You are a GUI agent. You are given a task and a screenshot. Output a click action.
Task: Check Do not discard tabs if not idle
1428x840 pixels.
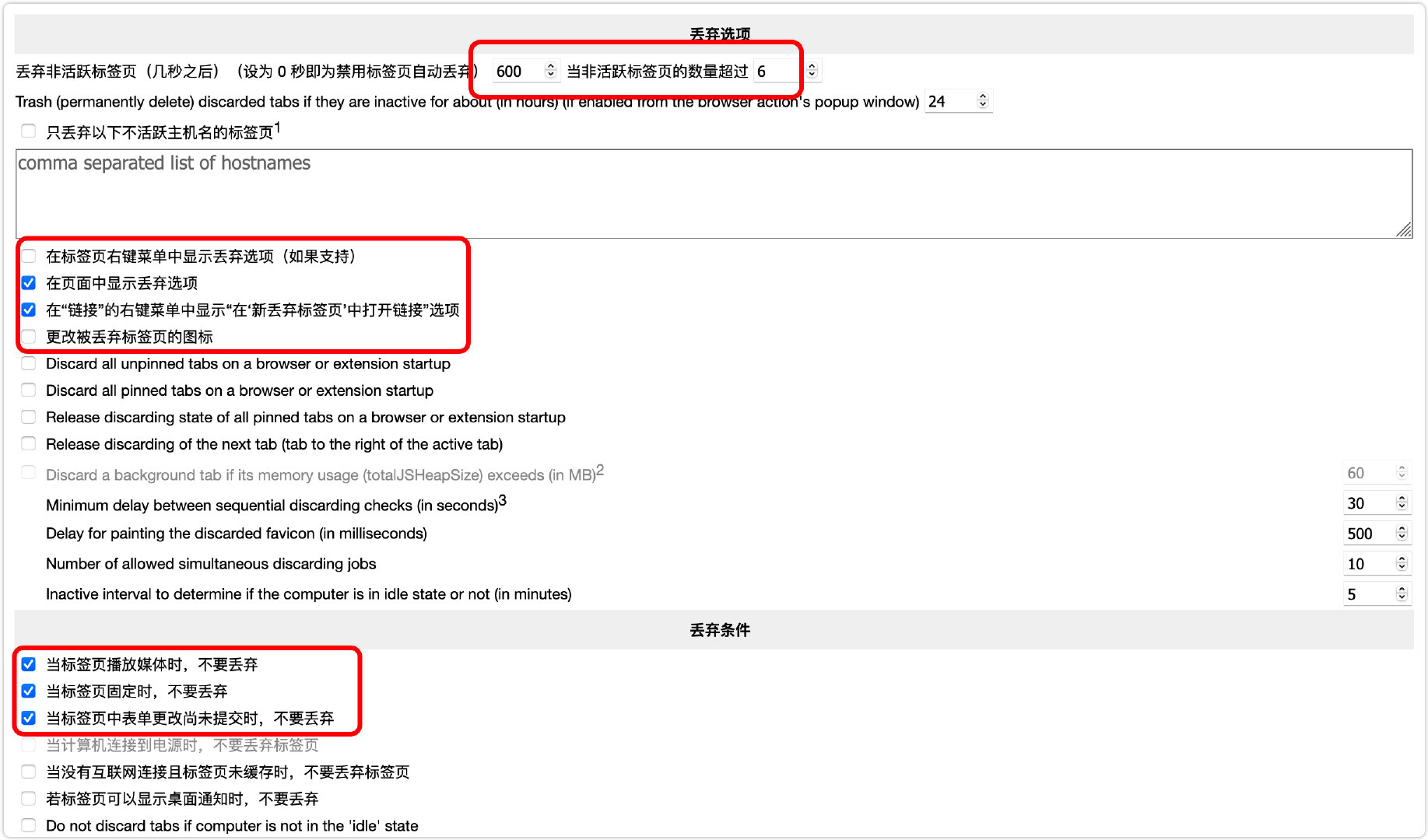(x=29, y=825)
